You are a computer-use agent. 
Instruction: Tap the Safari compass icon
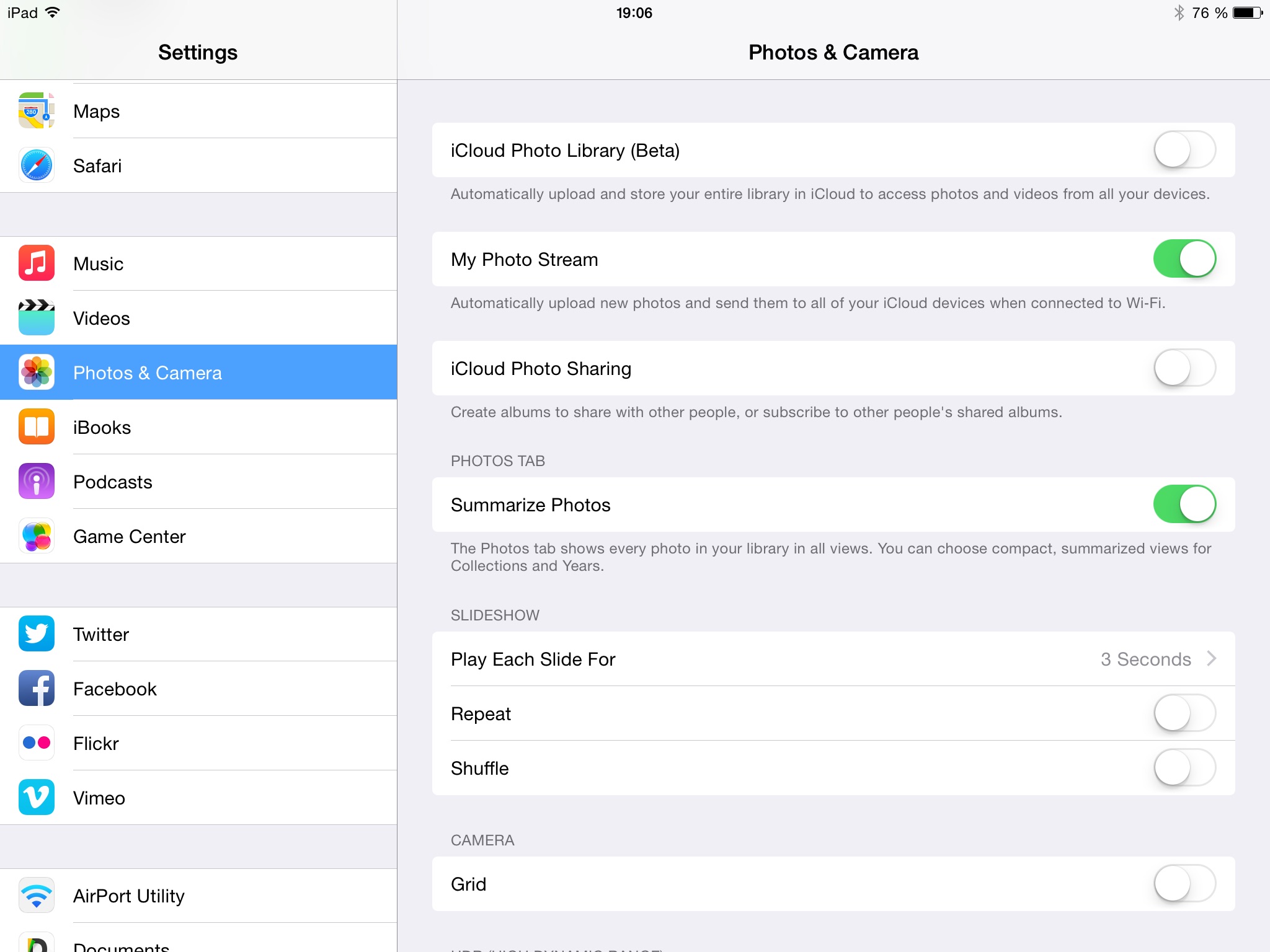pos(37,165)
